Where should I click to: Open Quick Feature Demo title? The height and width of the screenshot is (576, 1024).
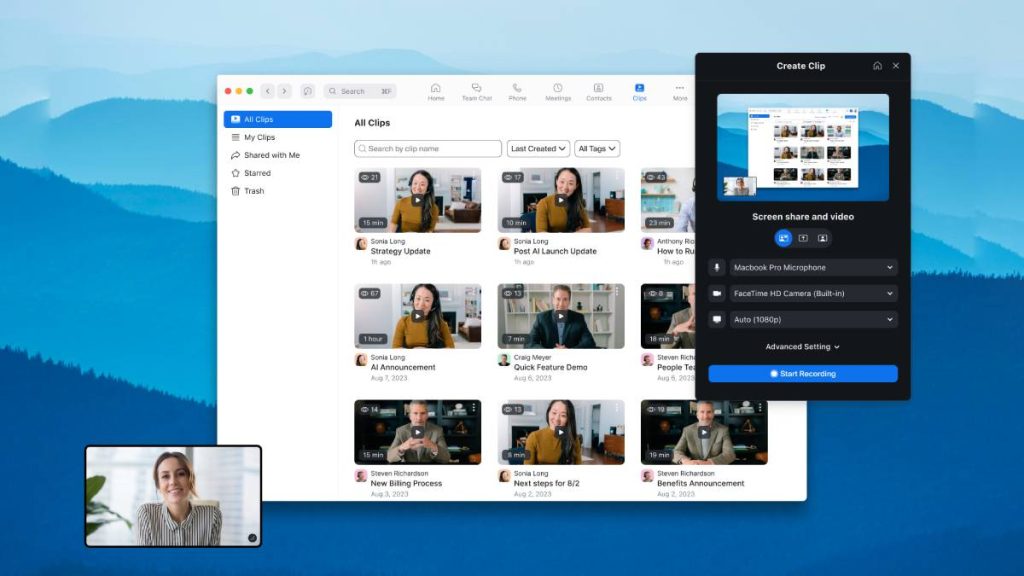[551, 368]
